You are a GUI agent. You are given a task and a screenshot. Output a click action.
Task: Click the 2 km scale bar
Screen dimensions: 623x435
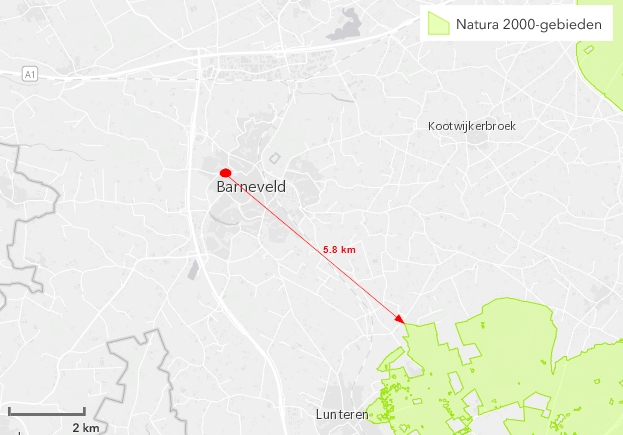click(x=47, y=412)
